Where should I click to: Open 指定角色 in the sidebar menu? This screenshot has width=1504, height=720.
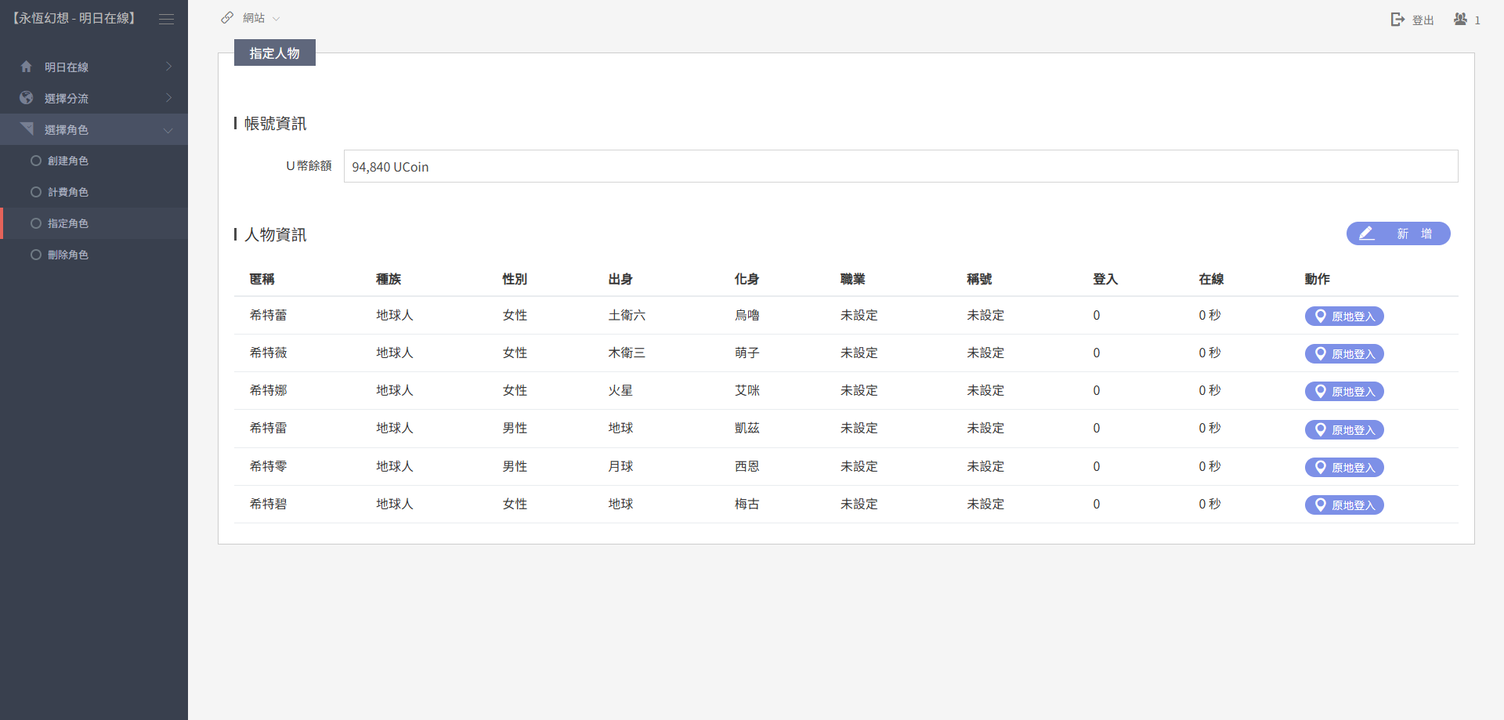pyautogui.click(x=68, y=224)
